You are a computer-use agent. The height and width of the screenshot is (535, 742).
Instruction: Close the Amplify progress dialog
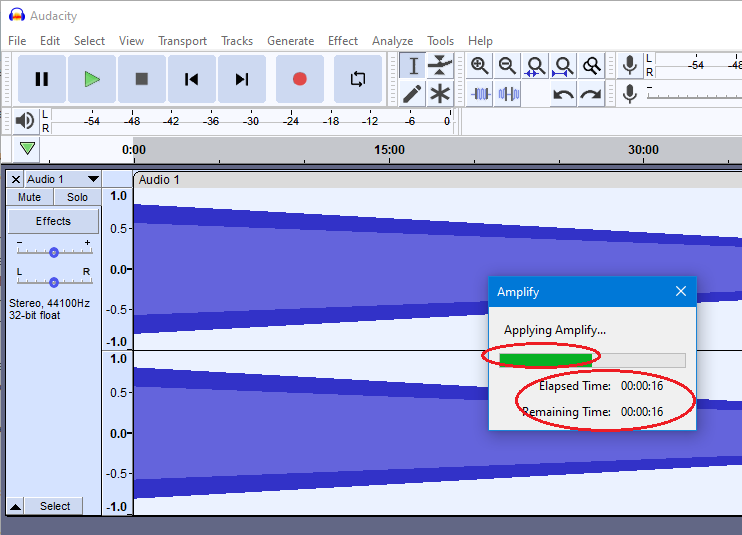pos(680,291)
